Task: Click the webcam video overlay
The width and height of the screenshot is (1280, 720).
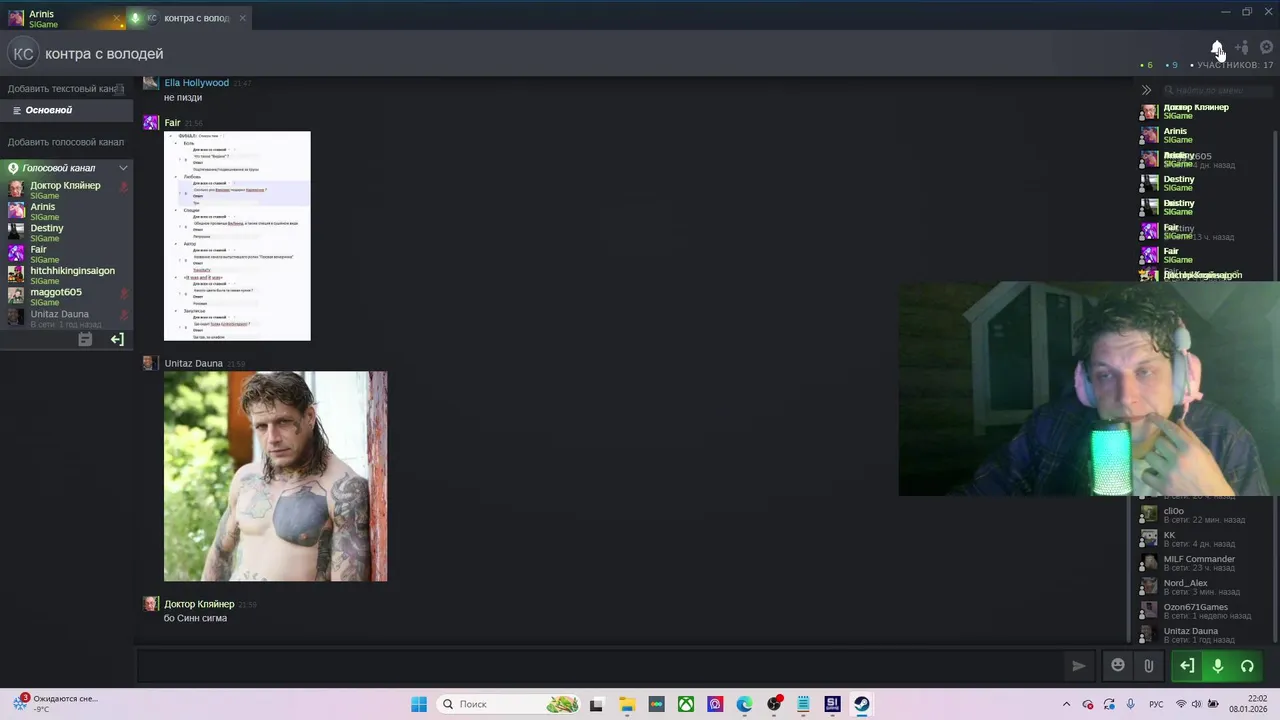Action: tap(1088, 388)
